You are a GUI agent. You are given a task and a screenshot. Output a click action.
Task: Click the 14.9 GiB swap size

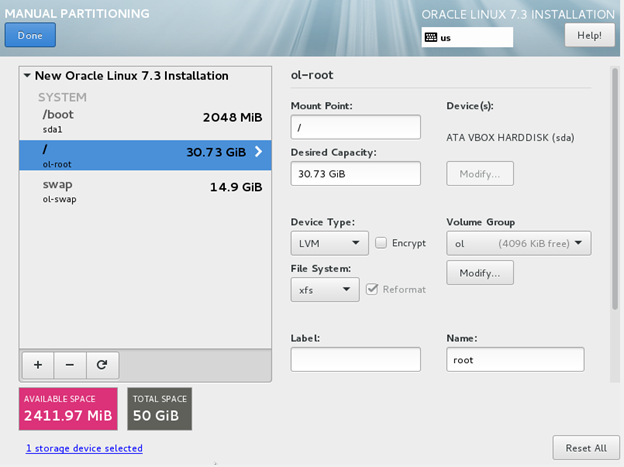[236, 187]
